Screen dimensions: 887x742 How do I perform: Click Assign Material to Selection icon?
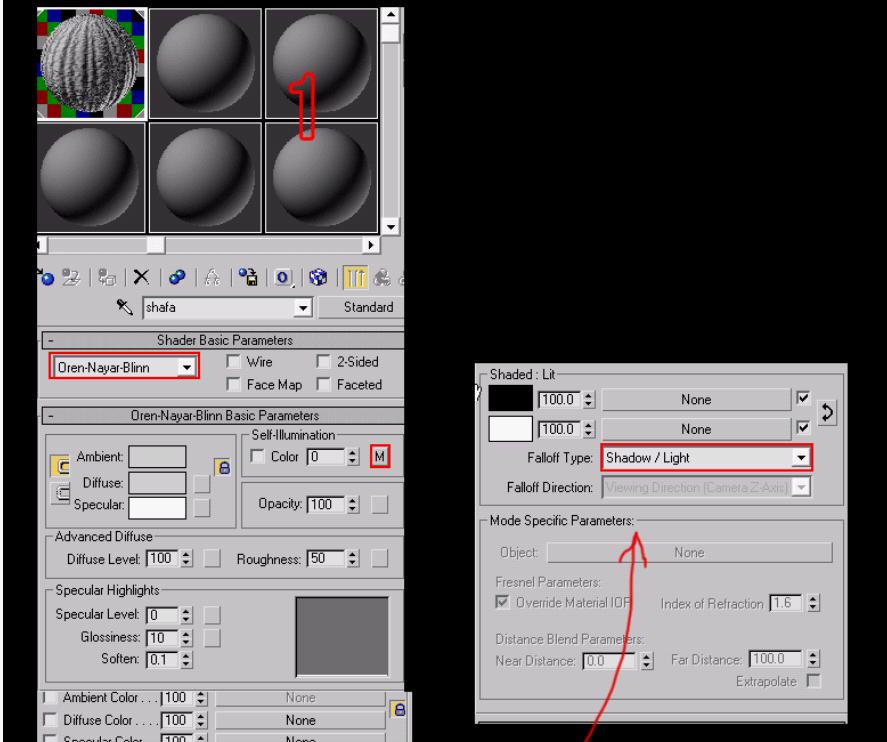click(x=107, y=277)
